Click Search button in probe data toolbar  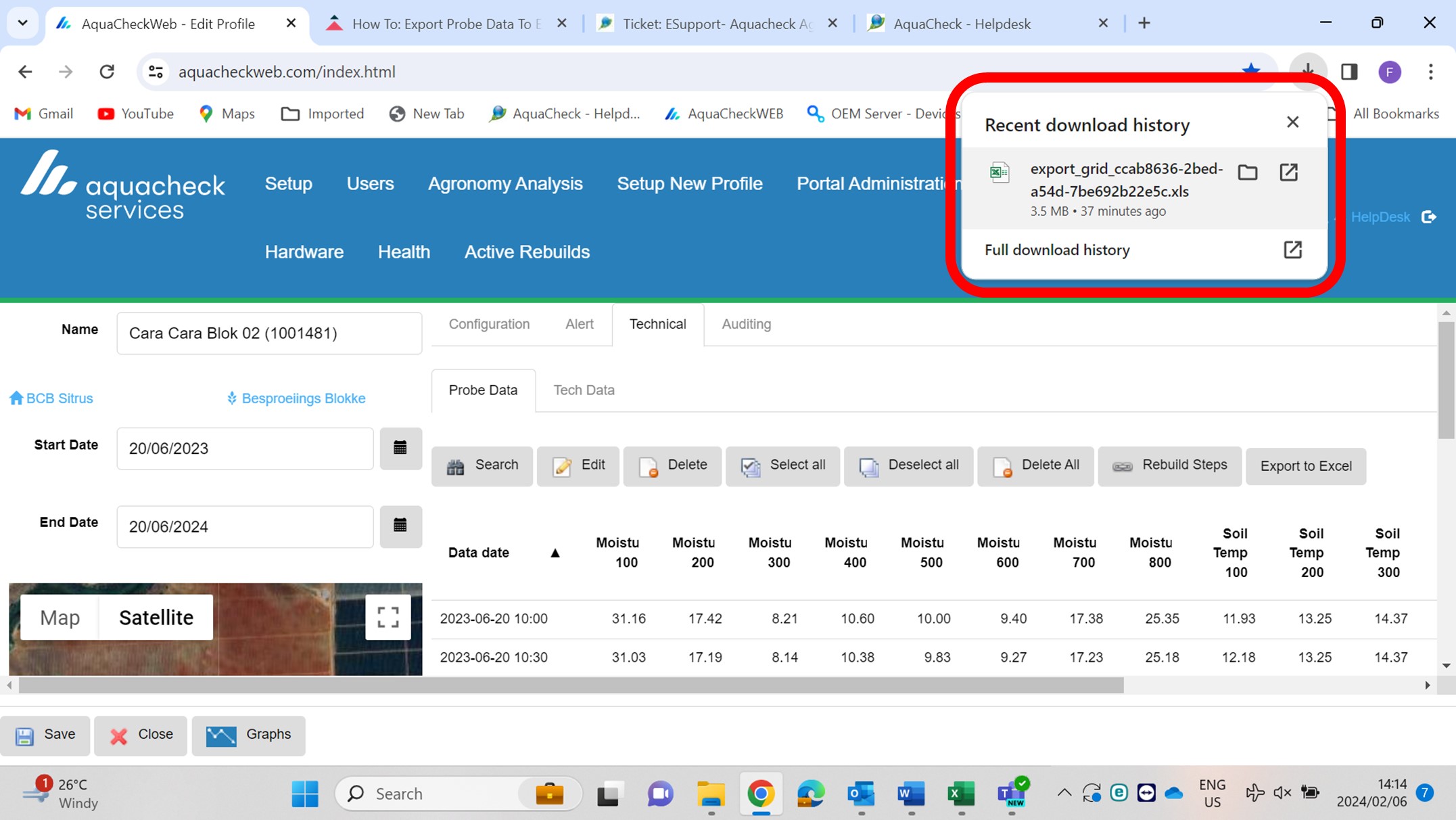[x=482, y=466]
